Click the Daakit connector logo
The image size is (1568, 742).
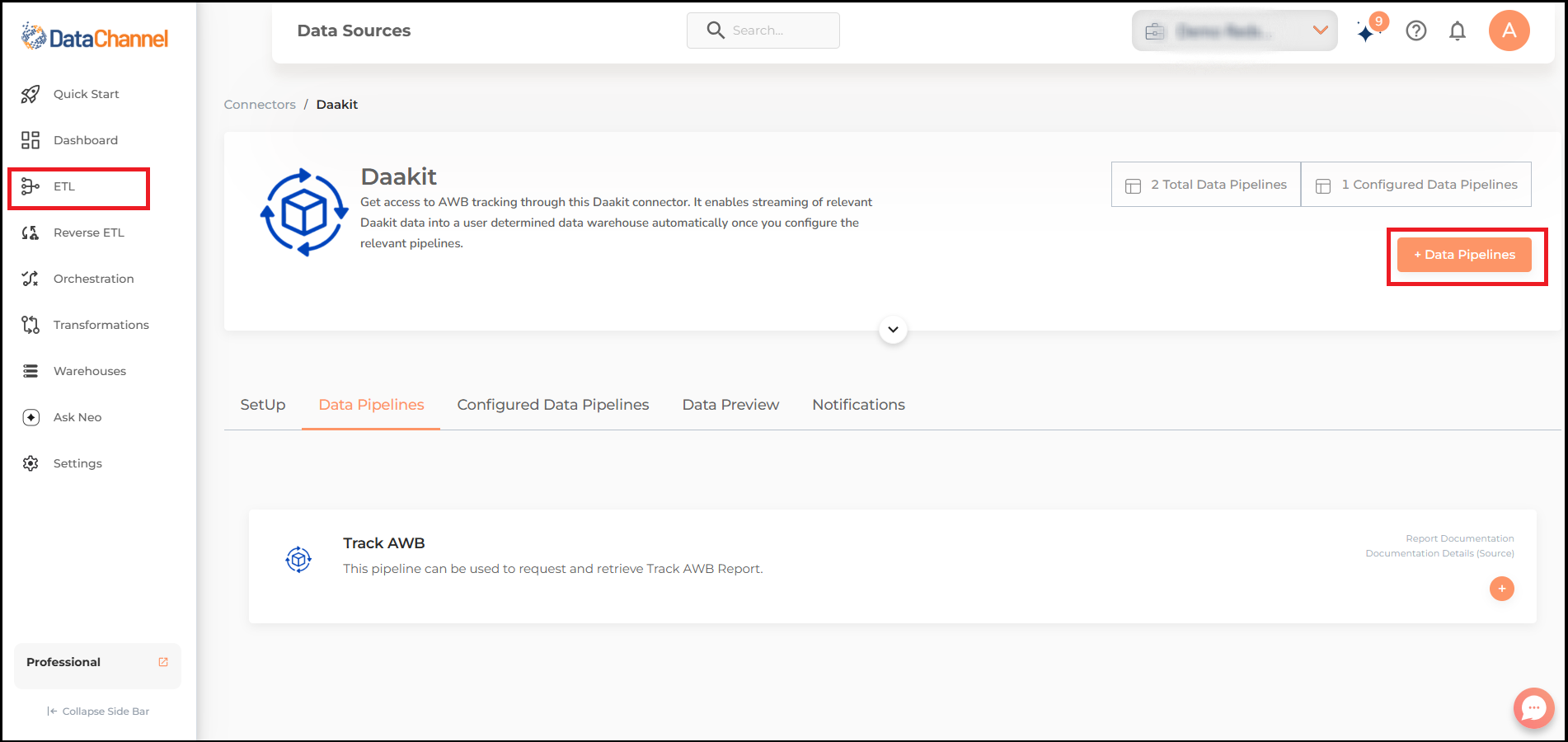click(304, 213)
